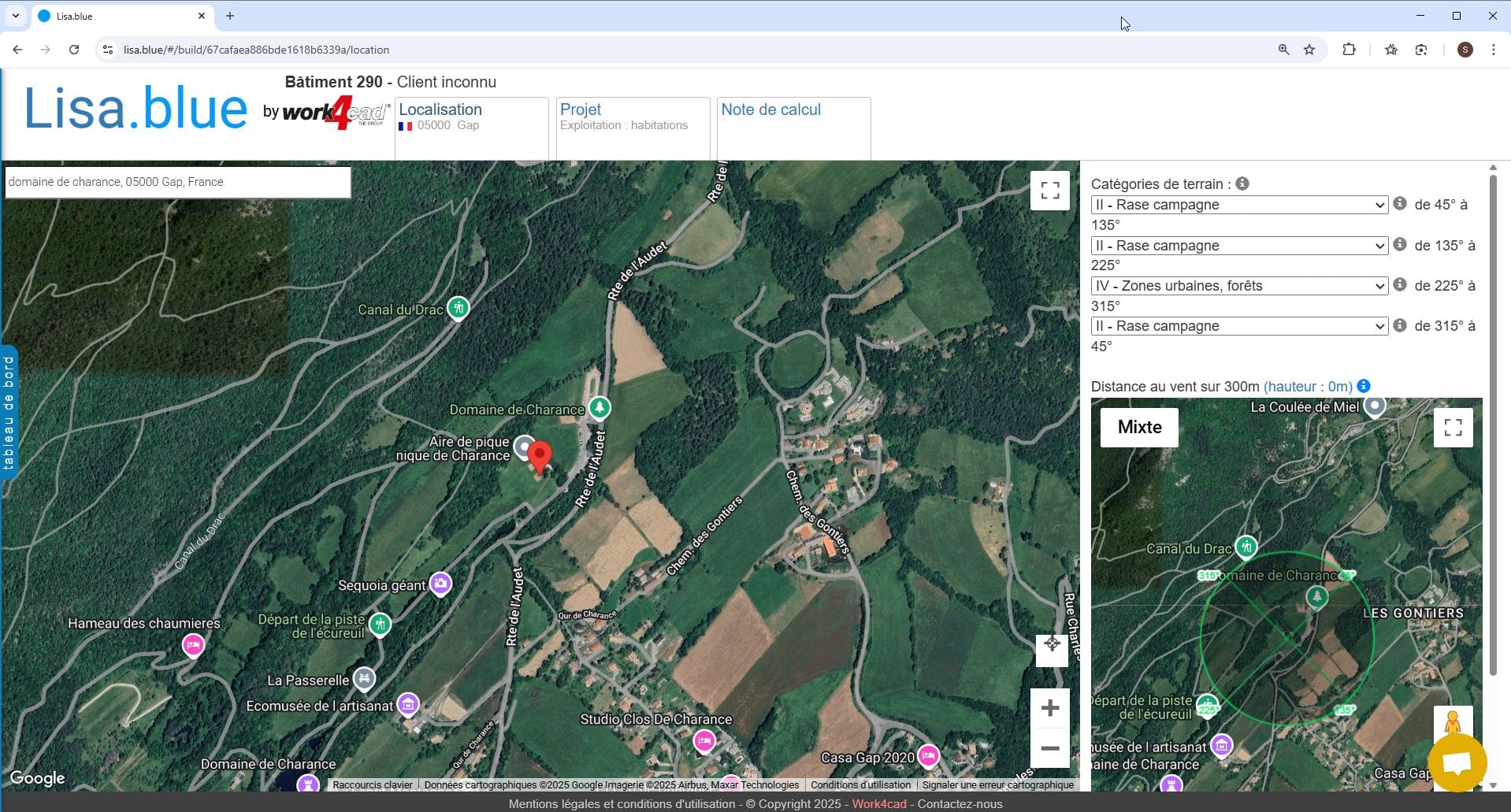Viewport: 1511px width, 812px height.
Task: Click the hauteur : 0m link
Action: click(x=1308, y=387)
